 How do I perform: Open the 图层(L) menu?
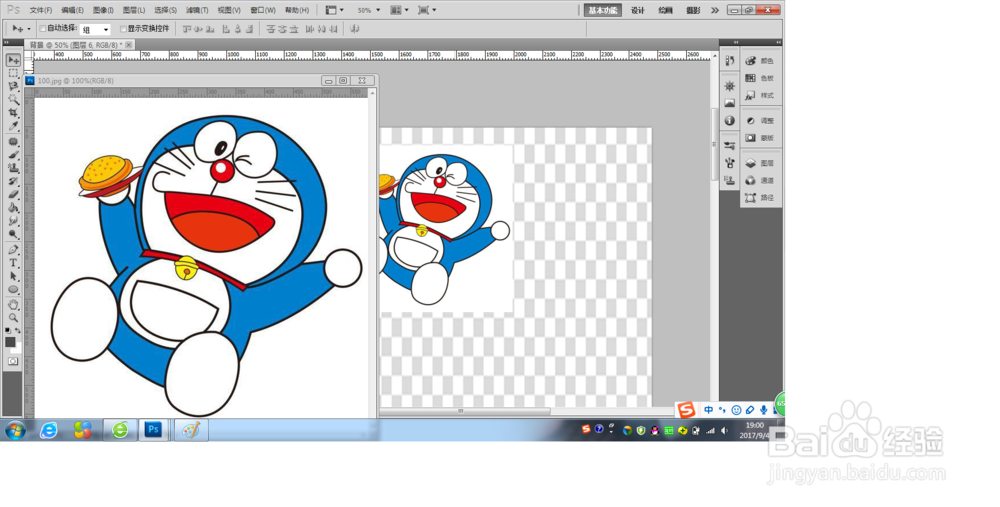pos(133,10)
